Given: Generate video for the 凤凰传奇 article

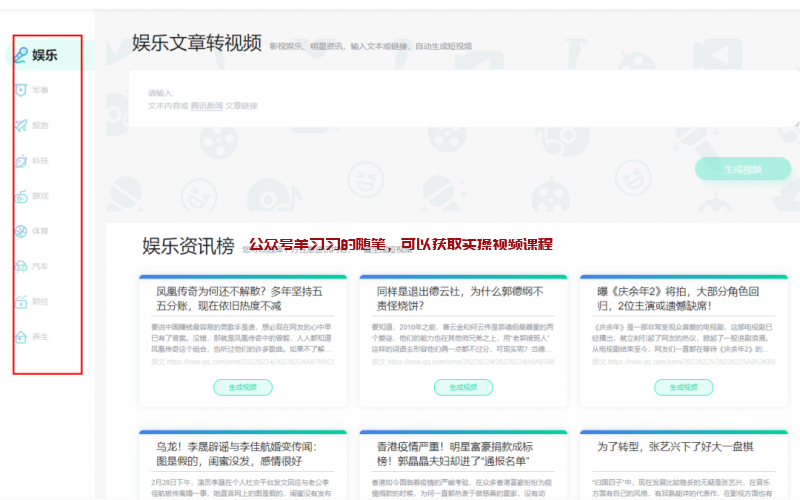Looking at the screenshot, I should coord(242,387).
